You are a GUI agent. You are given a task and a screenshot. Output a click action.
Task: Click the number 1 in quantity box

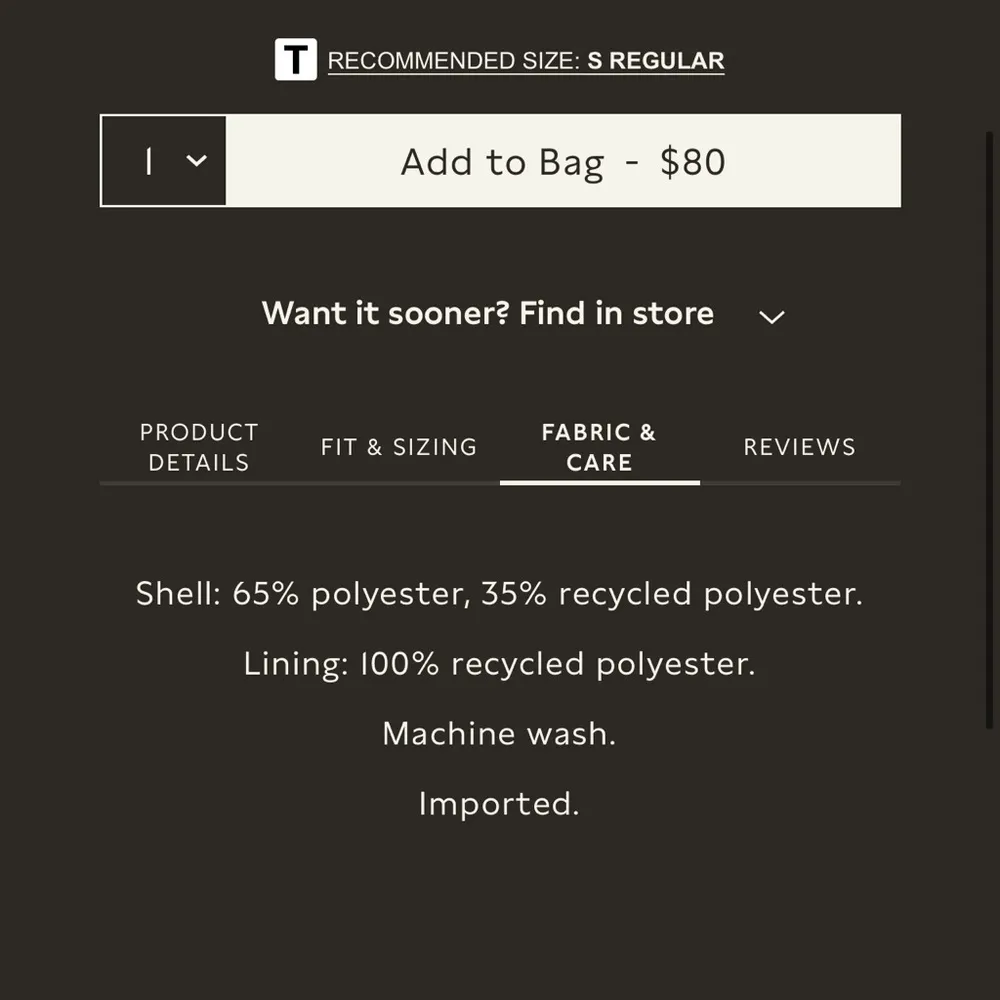[x=149, y=161]
